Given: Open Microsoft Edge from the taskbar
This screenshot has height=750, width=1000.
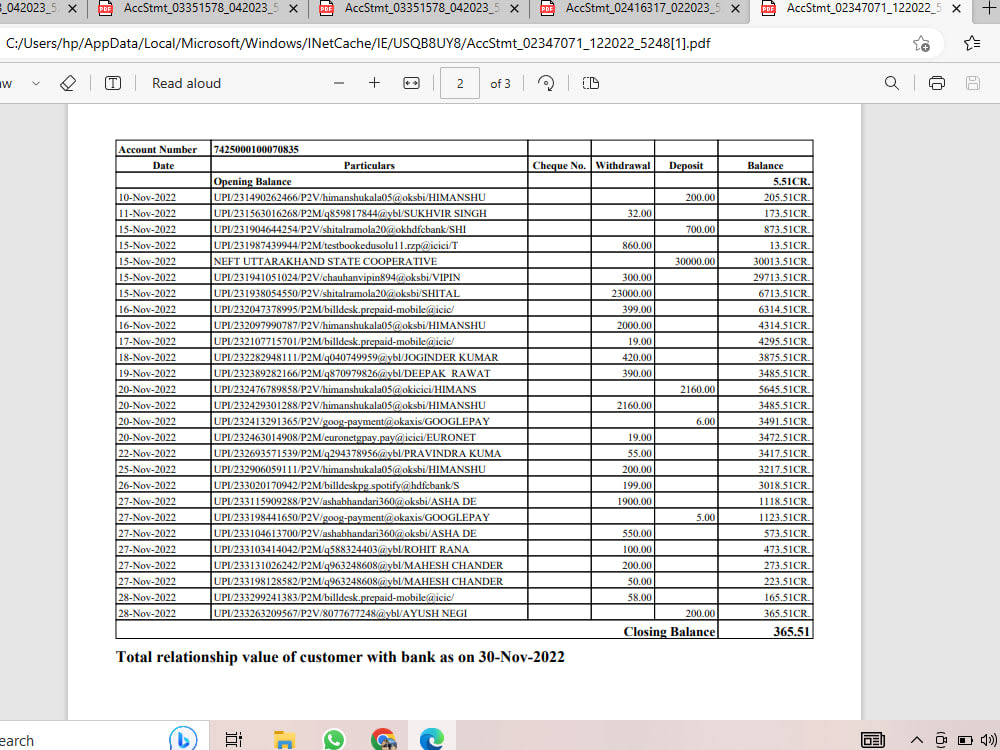Looking at the screenshot, I should (432, 739).
